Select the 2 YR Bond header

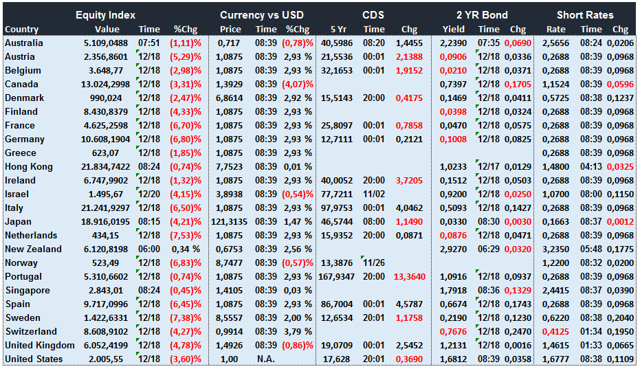482,15
